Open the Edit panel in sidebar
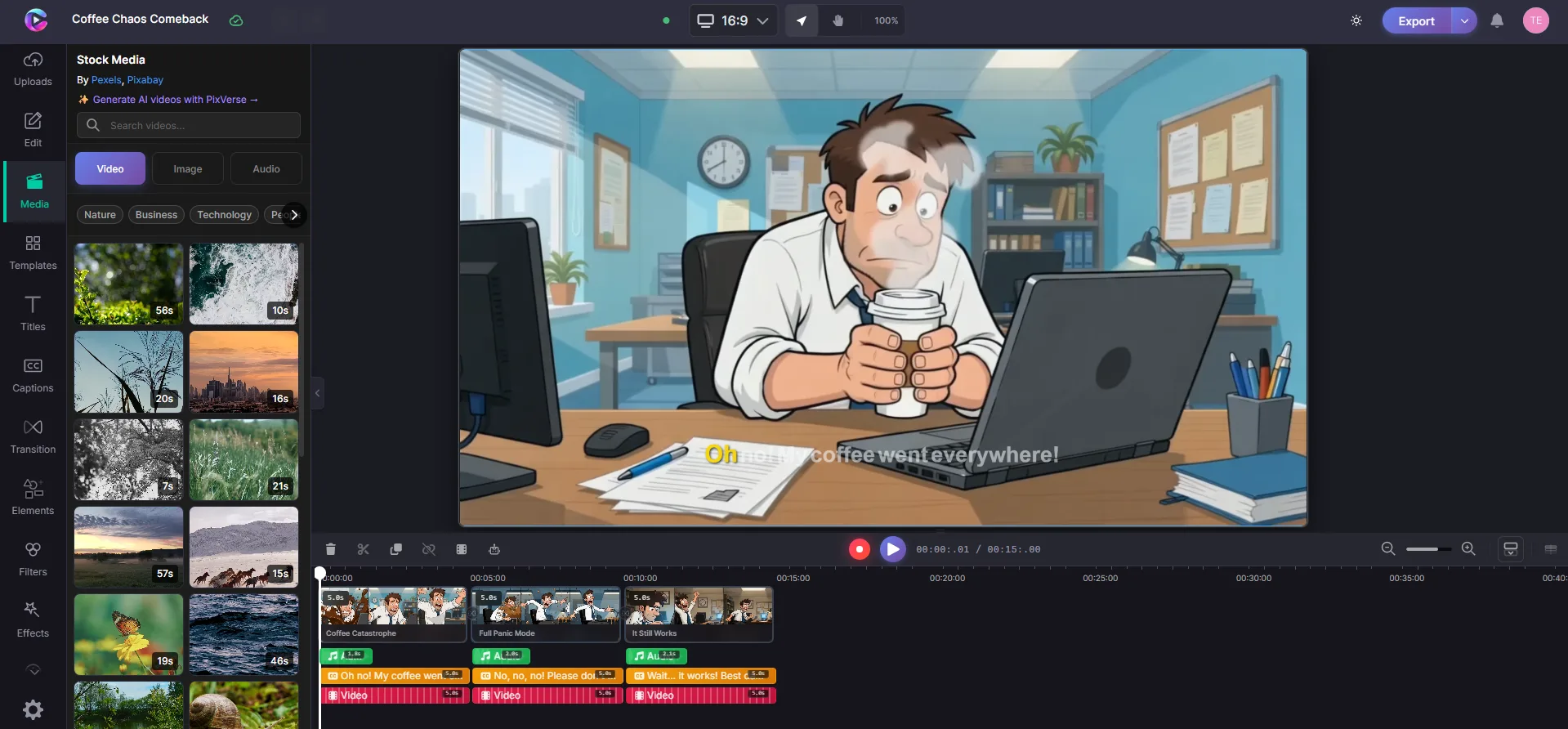Screen dimensions: 1568x729 tap(33, 131)
